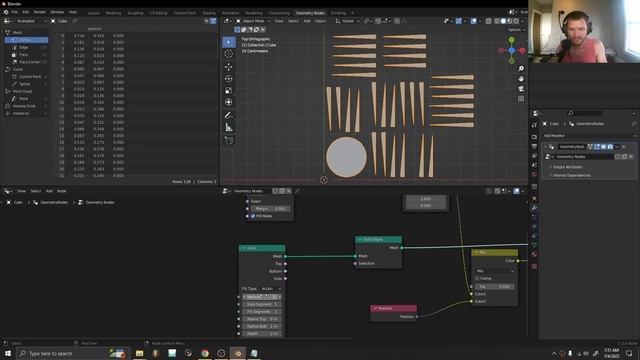
Task: Toggle viewport overlays button
Action: pyautogui.click(x=473, y=21)
